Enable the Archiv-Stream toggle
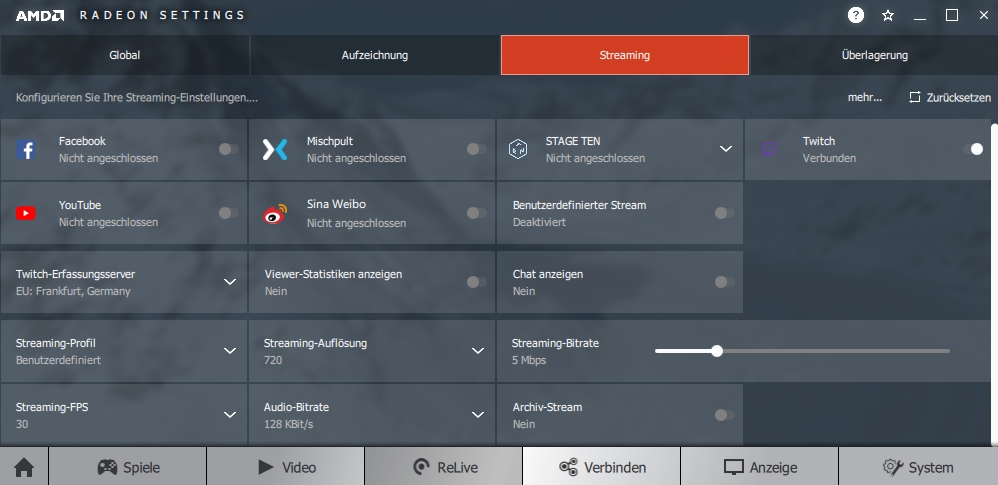 click(x=724, y=415)
